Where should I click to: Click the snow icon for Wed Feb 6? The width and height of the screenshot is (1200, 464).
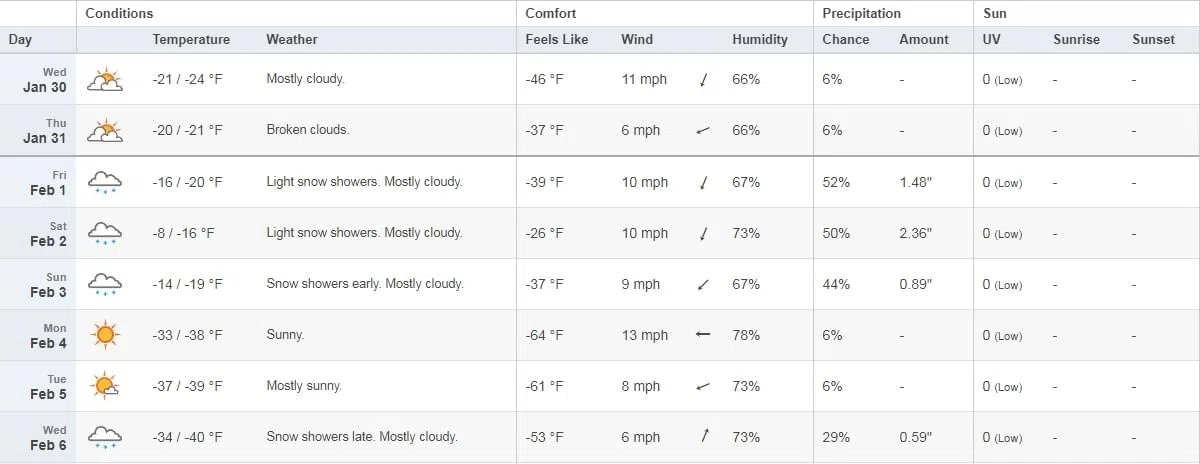pos(104,437)
